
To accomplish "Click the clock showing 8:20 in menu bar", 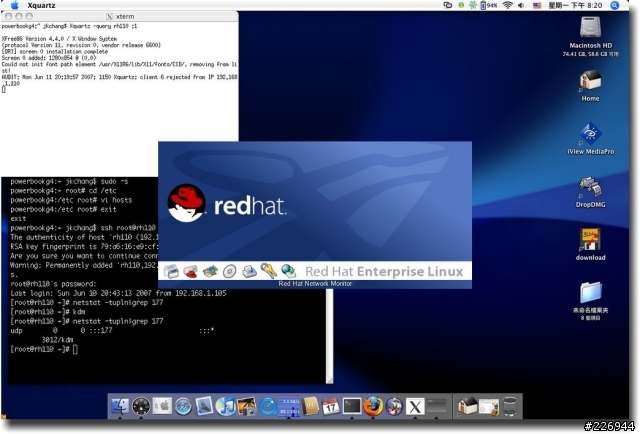I will tap(575, 5).
